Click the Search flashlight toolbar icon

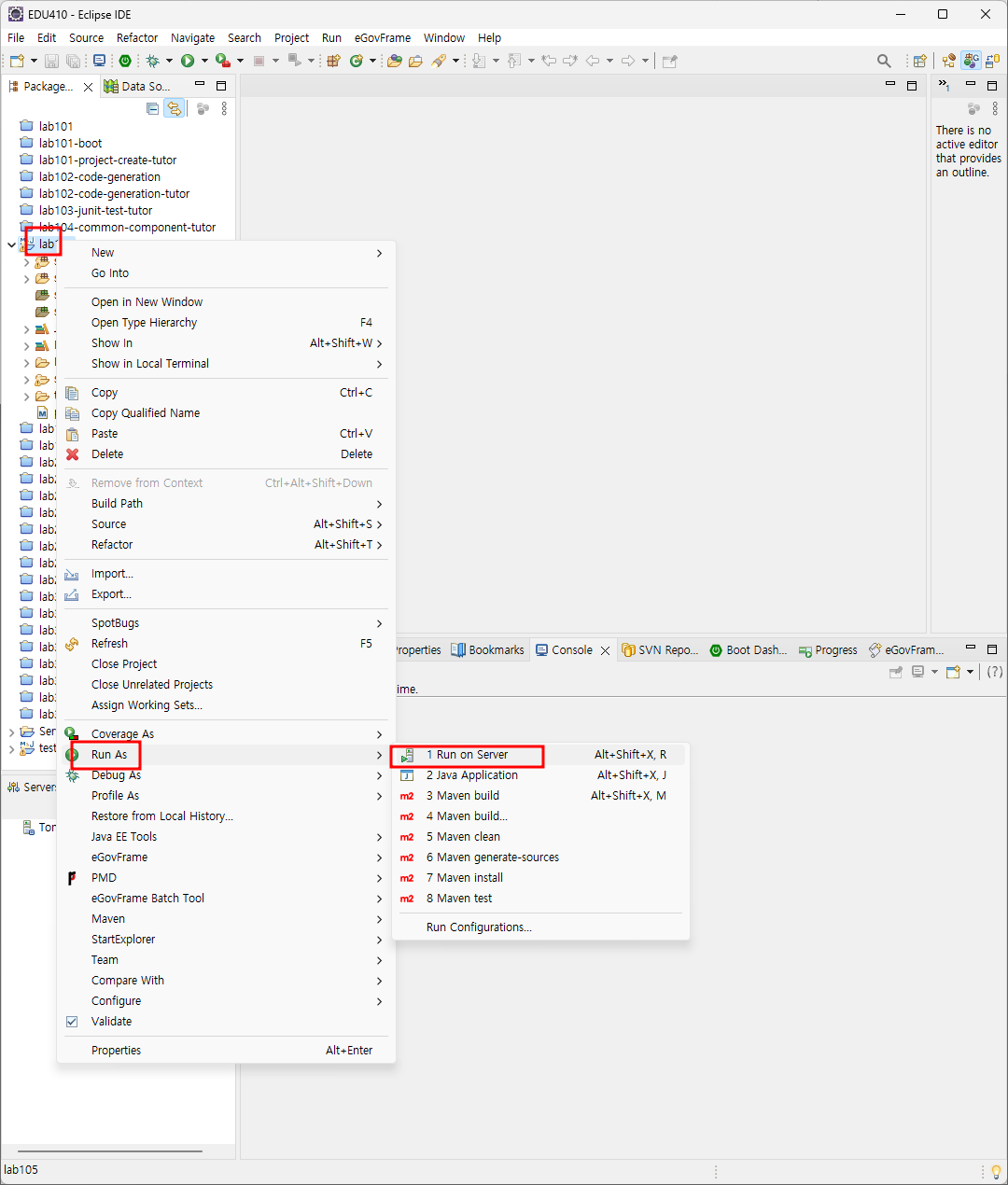tap(439, 61)
